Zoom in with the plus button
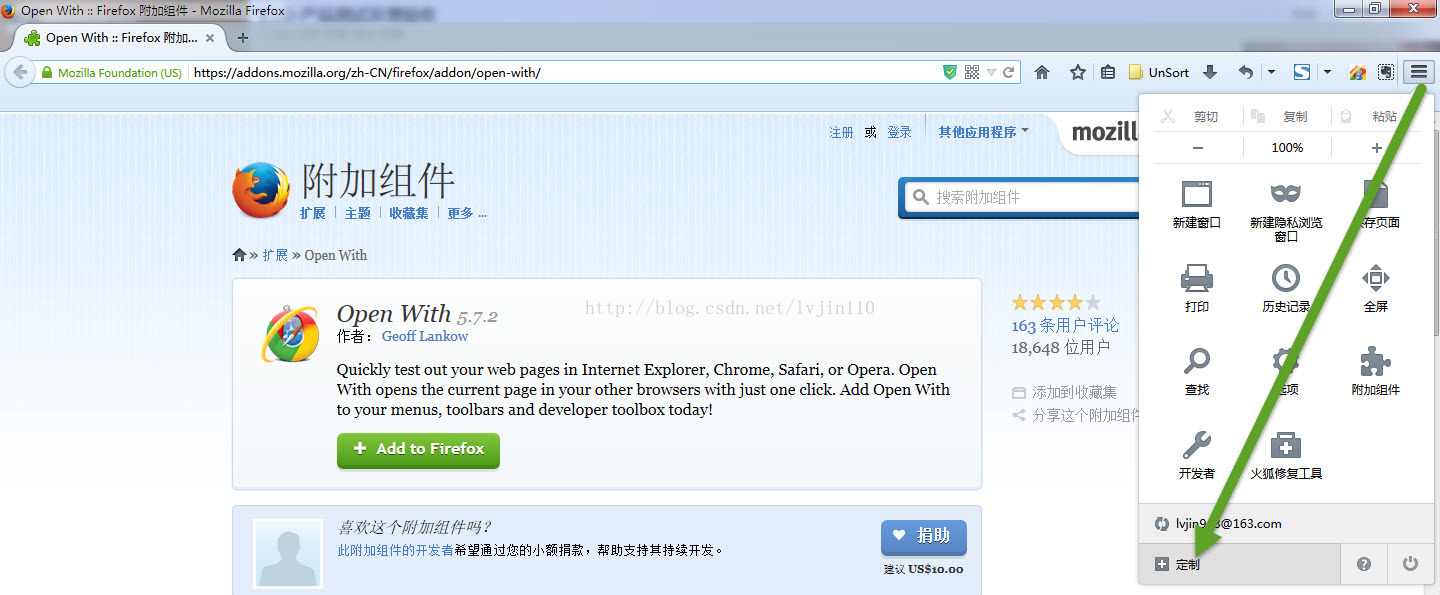 [x=1376, y=148]
